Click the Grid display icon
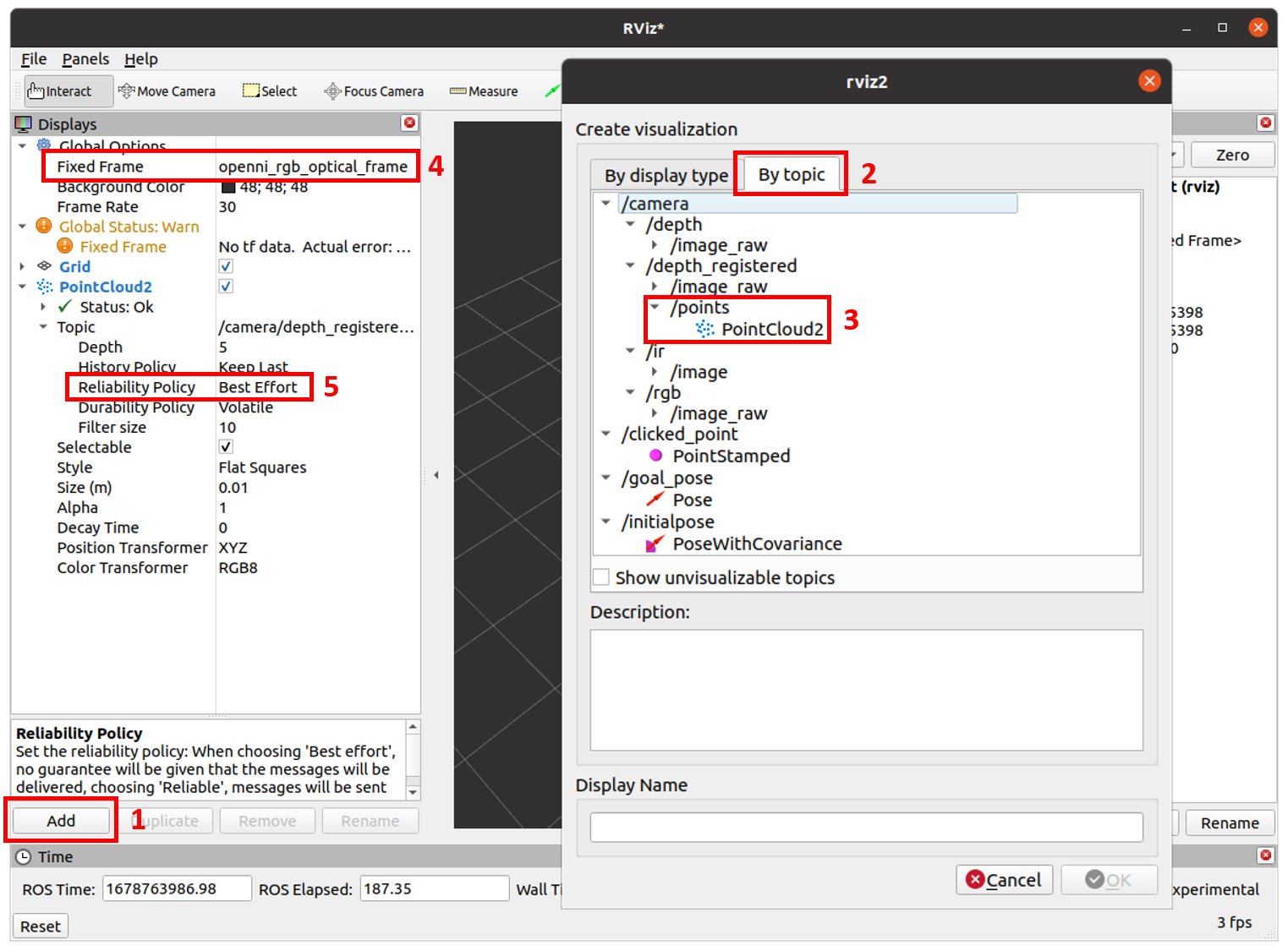Viewport: 1288px width, 951px height. tap(45, 266)
